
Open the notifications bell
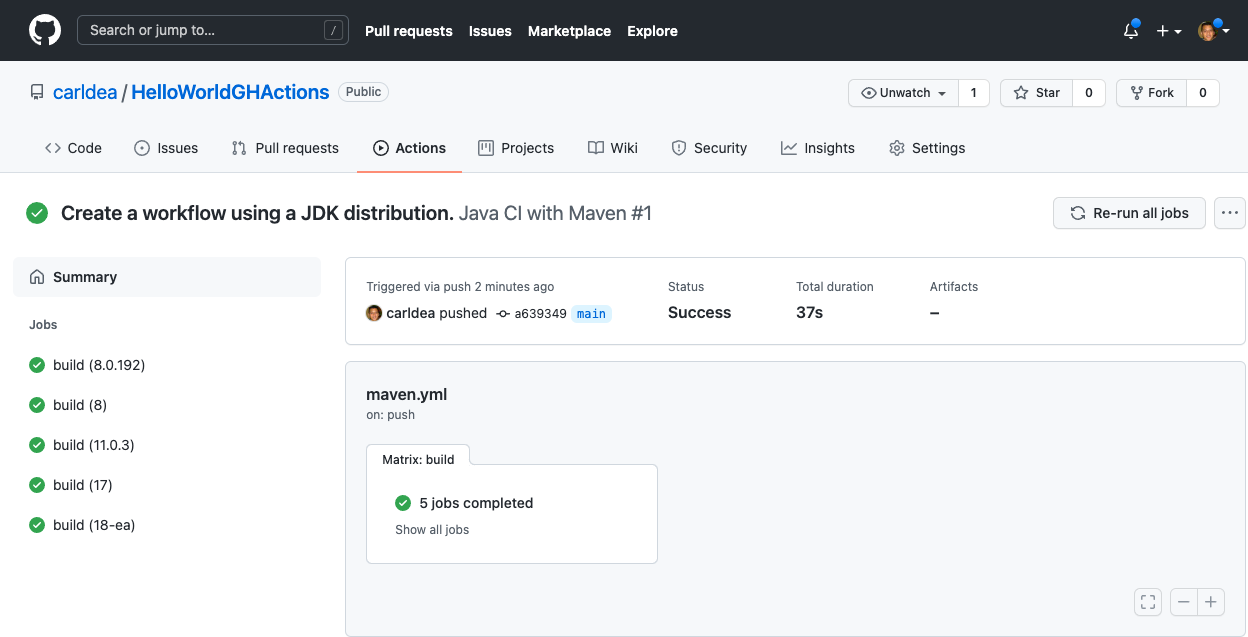[1131, 30]
